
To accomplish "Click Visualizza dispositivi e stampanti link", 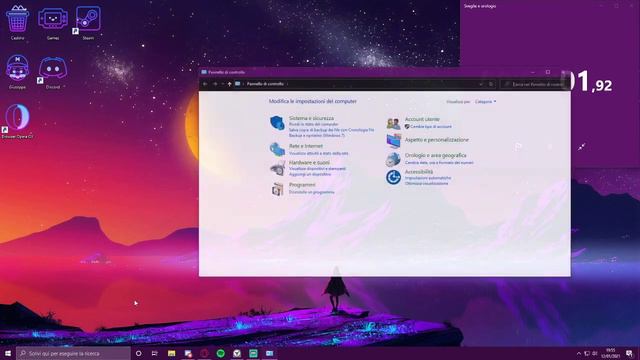I will (317, 169).
